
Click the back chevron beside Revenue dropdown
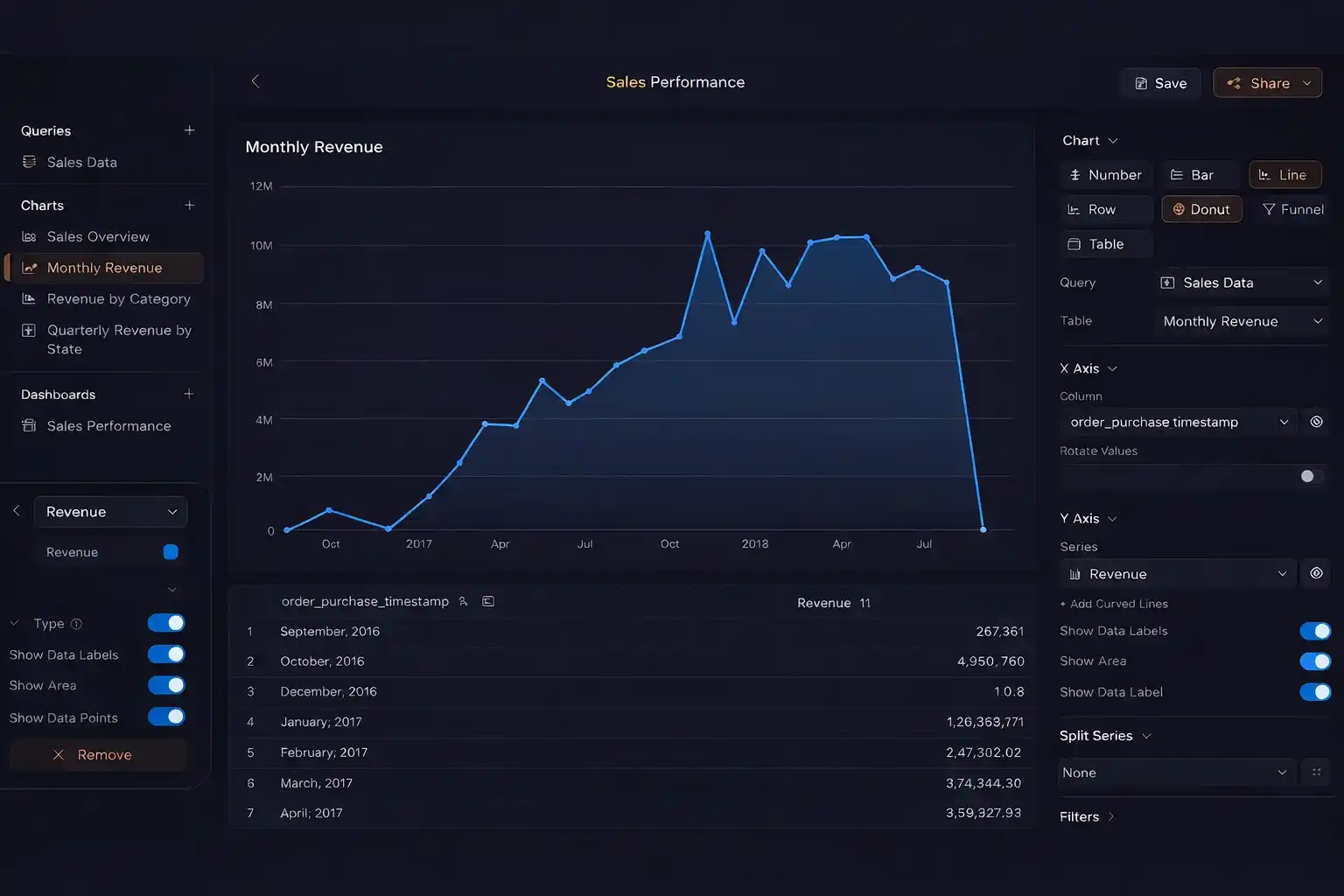pos(17,511)
